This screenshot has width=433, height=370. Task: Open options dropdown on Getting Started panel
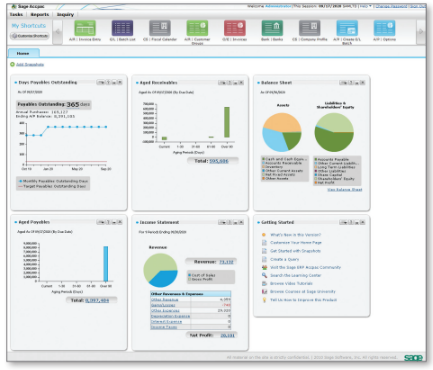(344, 222)
